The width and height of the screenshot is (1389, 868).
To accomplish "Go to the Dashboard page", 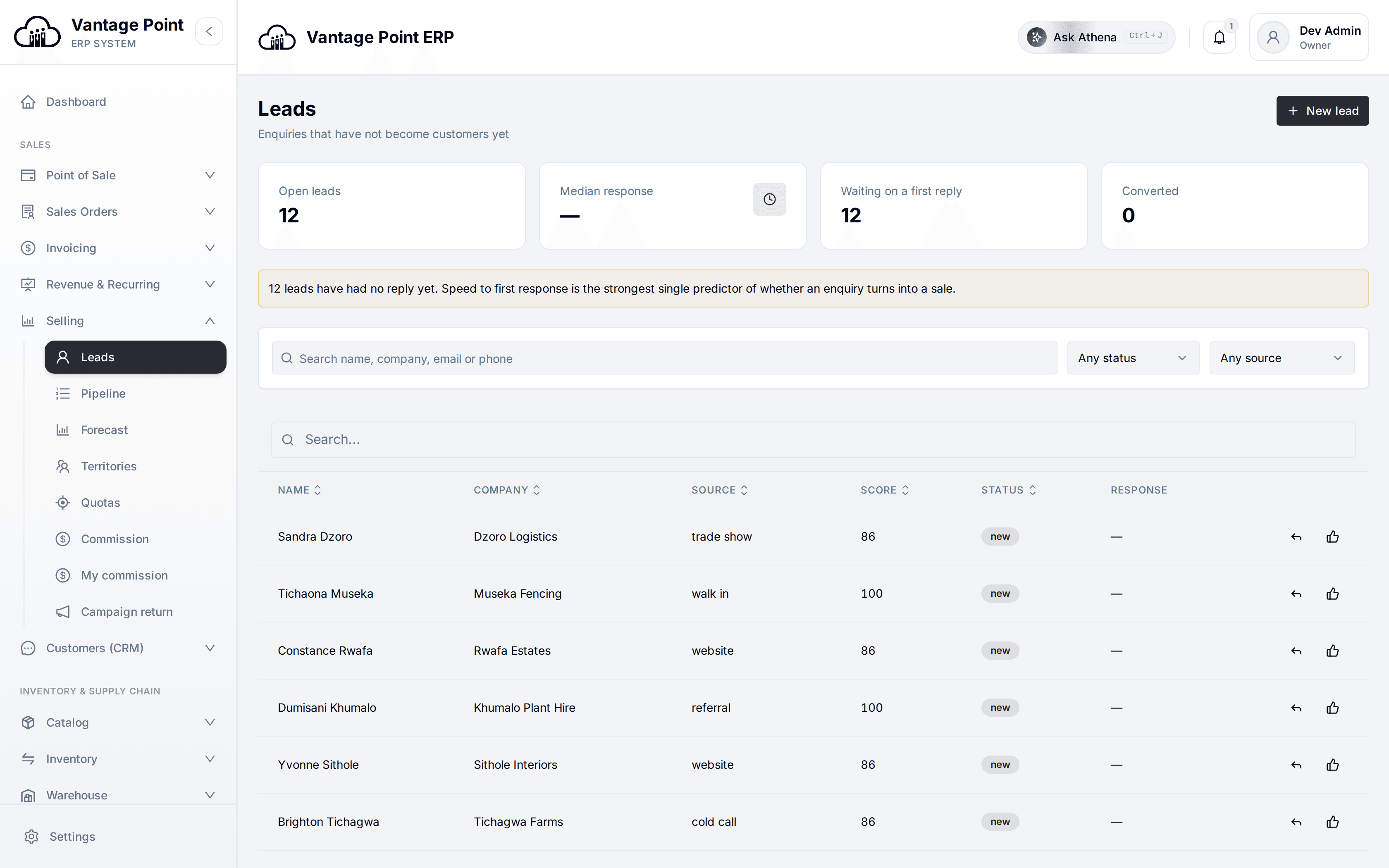I will click(118, 102).
